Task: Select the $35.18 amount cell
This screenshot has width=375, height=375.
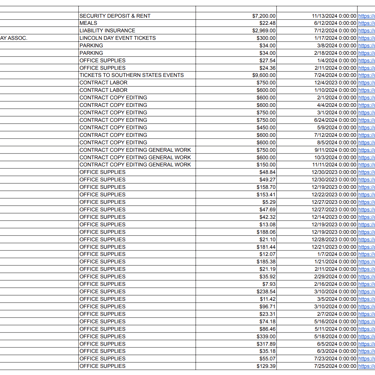Action: [x=236, y=351]
